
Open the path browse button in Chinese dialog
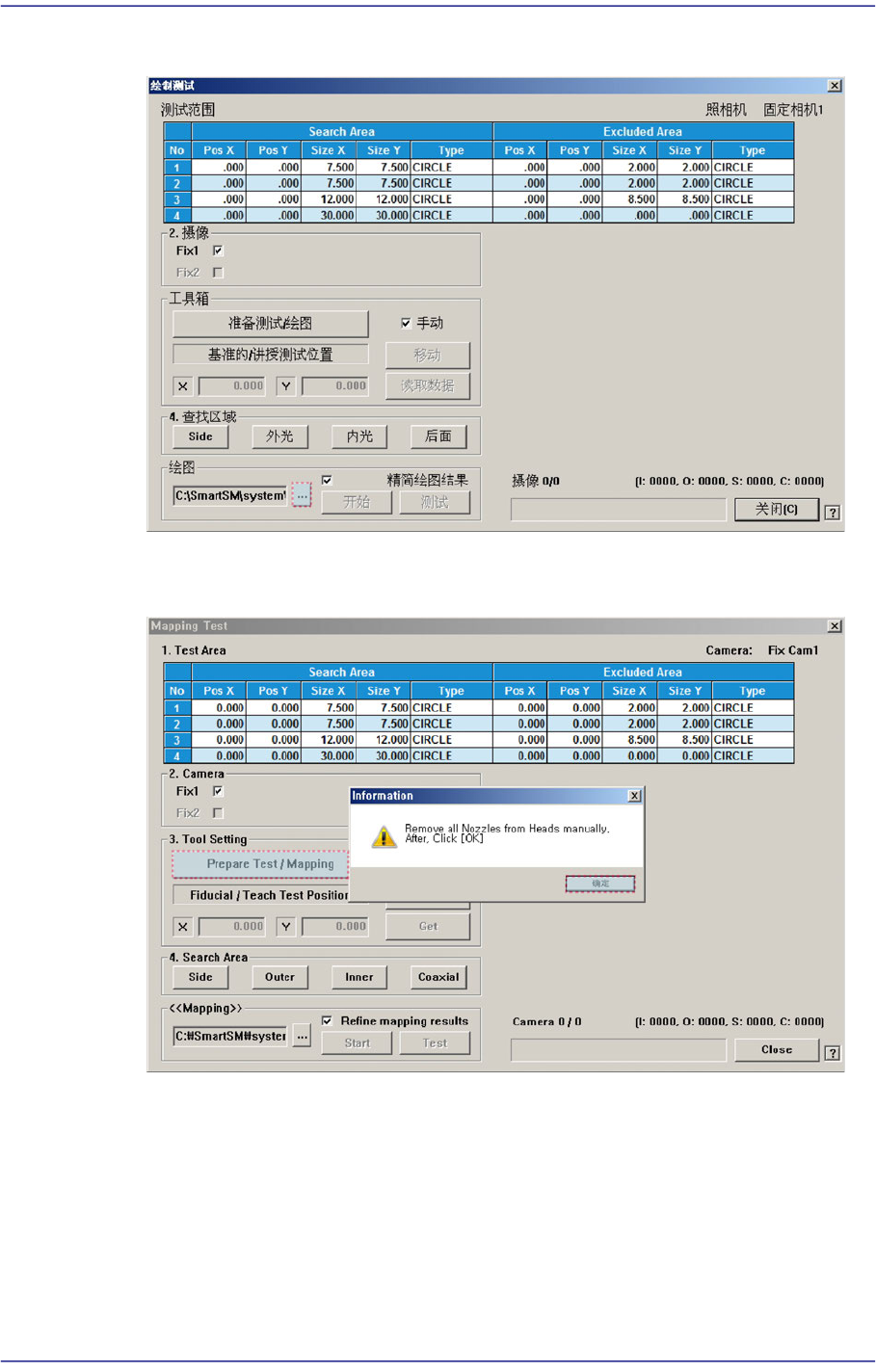coord(303,496)
